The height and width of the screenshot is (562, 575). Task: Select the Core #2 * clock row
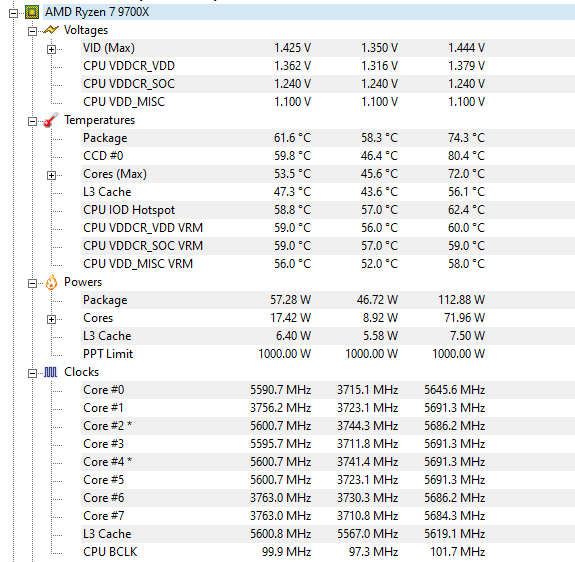(x=328, y=426)
